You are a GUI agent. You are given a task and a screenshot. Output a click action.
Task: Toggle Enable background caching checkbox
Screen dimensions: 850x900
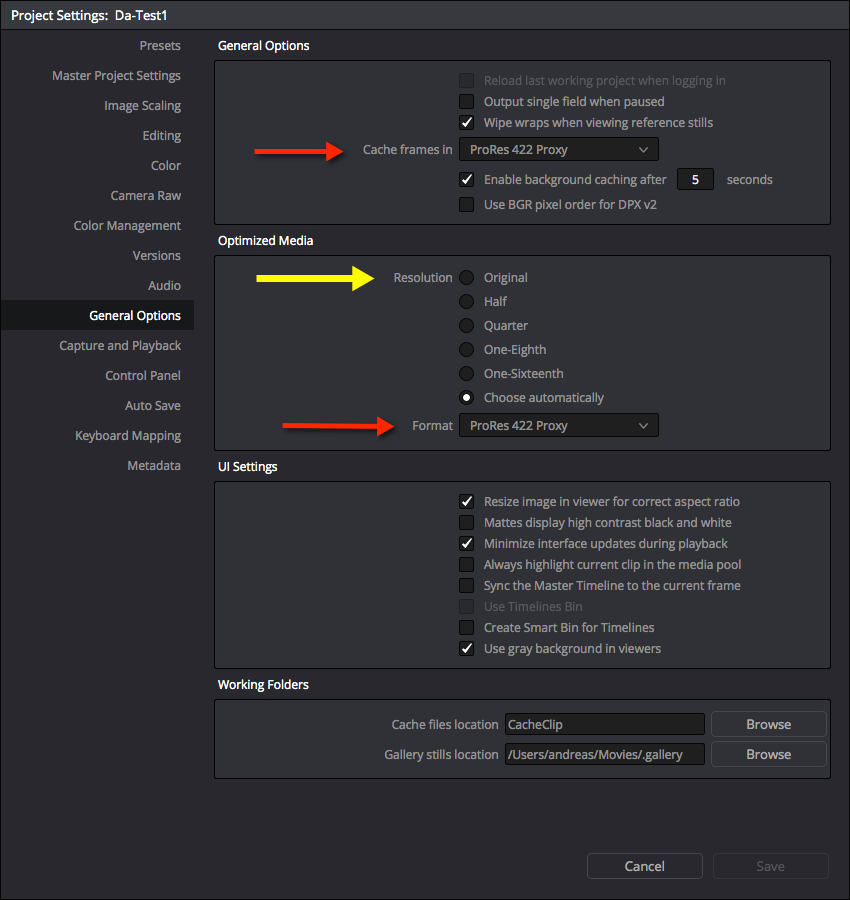(466, 180)
